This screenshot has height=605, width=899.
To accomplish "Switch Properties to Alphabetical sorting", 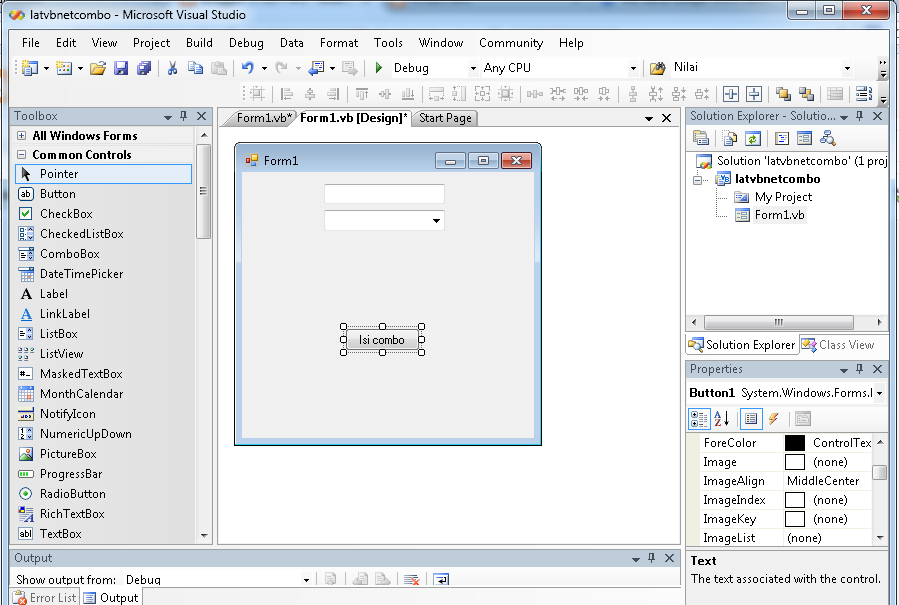I will pos(720,418).
